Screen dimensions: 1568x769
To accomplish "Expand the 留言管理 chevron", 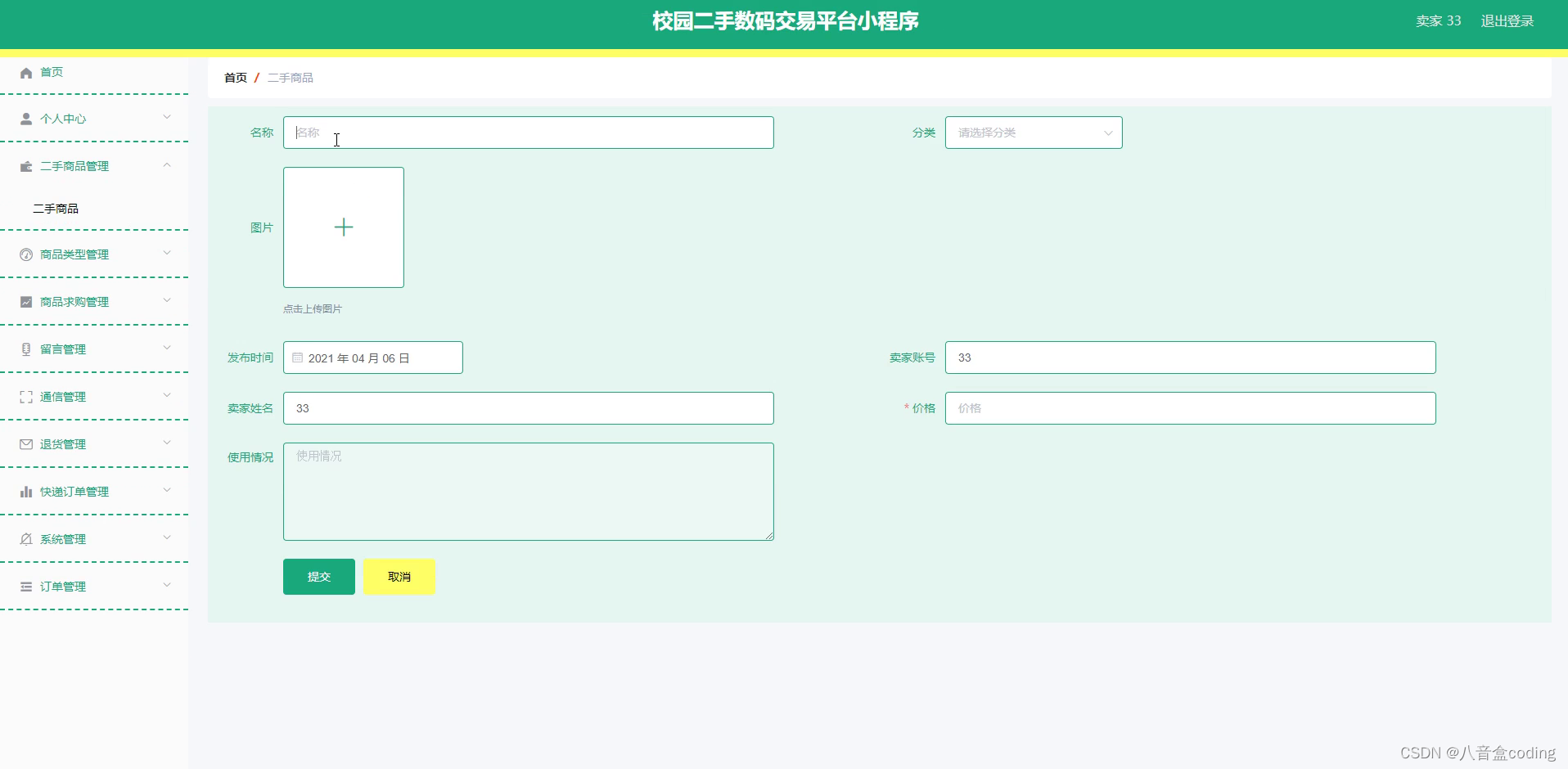I will tap(167, 349).
